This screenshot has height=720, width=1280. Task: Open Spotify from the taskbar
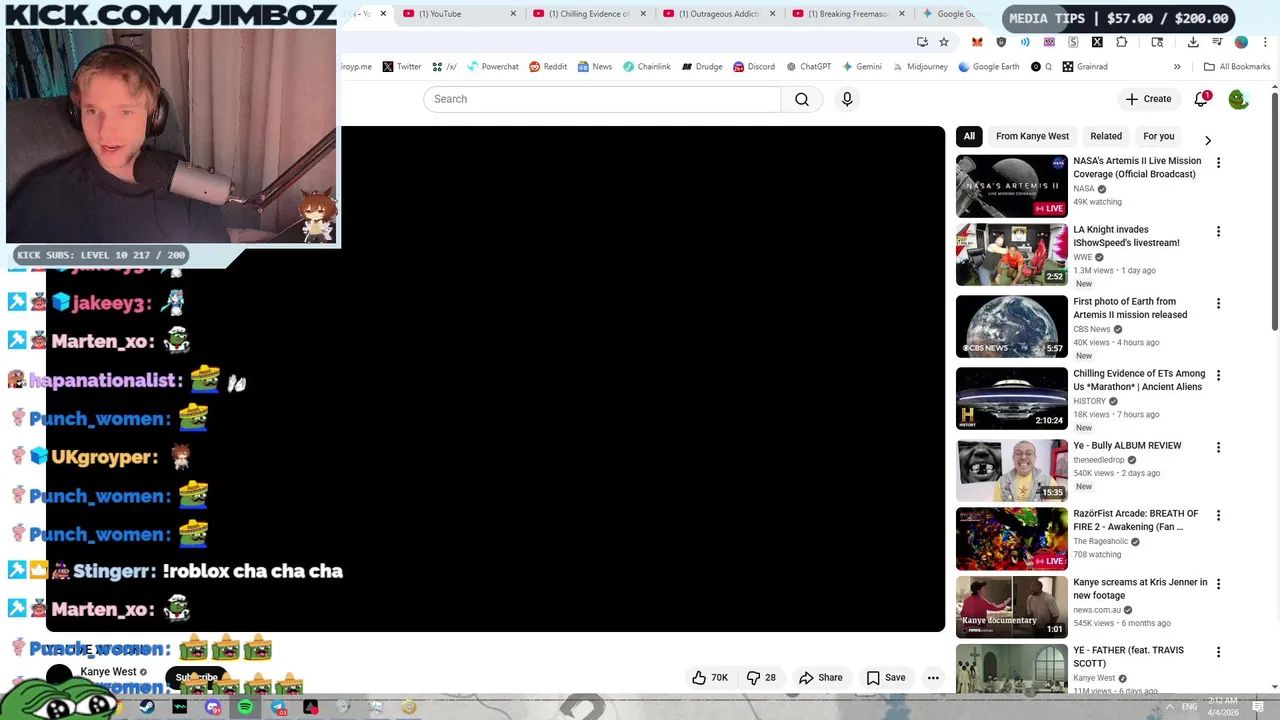tap(245, 707)
